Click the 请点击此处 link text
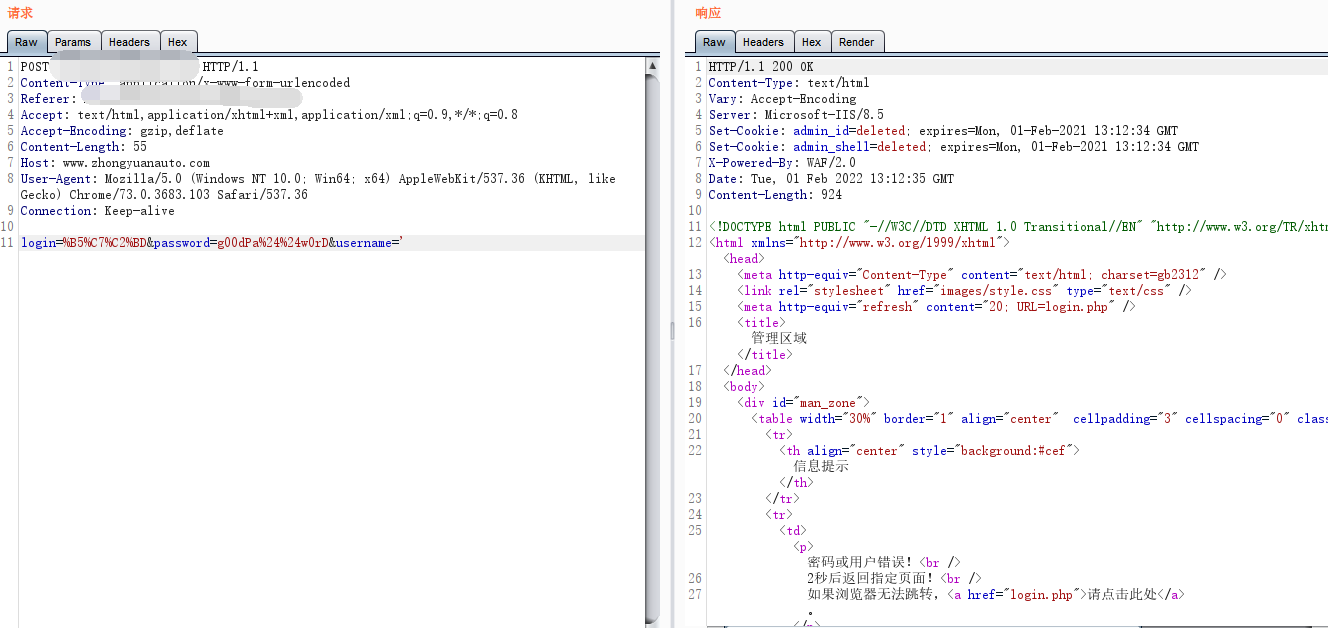Screen dimensions: 1328x628 click(1122, 594)
